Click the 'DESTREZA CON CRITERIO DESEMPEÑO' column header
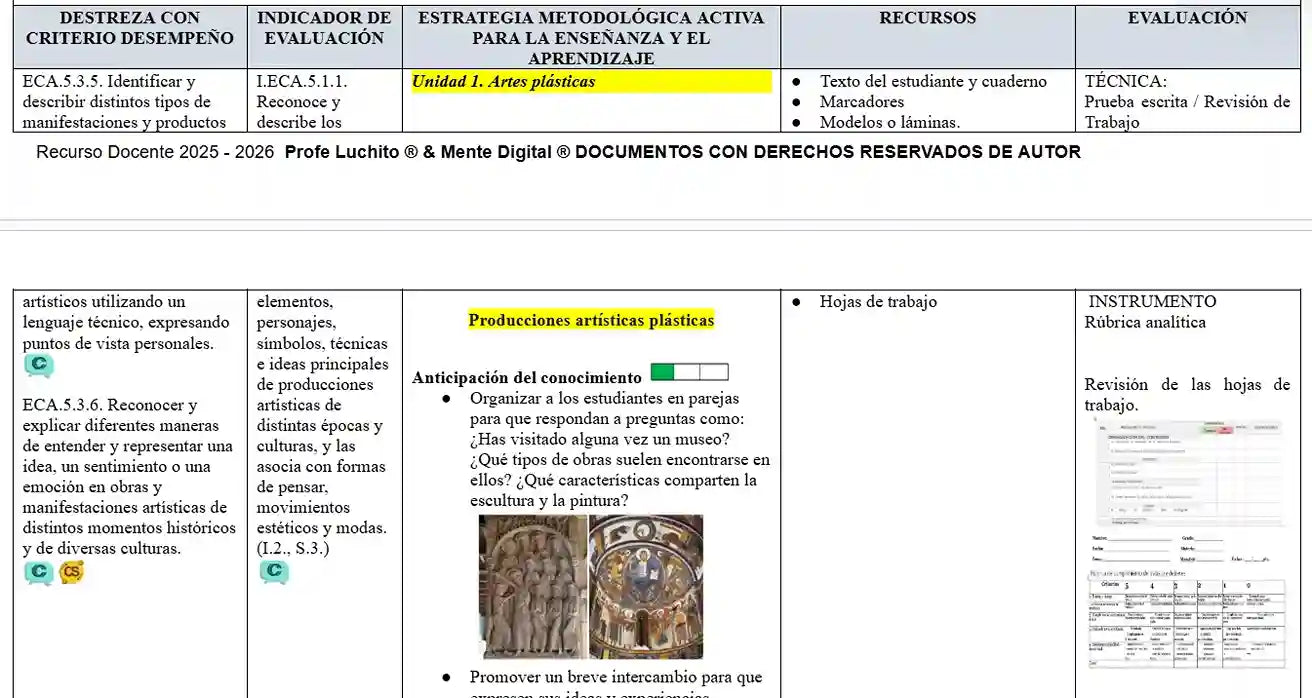Screen dimensions: 1312x698 tap(130, 28)
